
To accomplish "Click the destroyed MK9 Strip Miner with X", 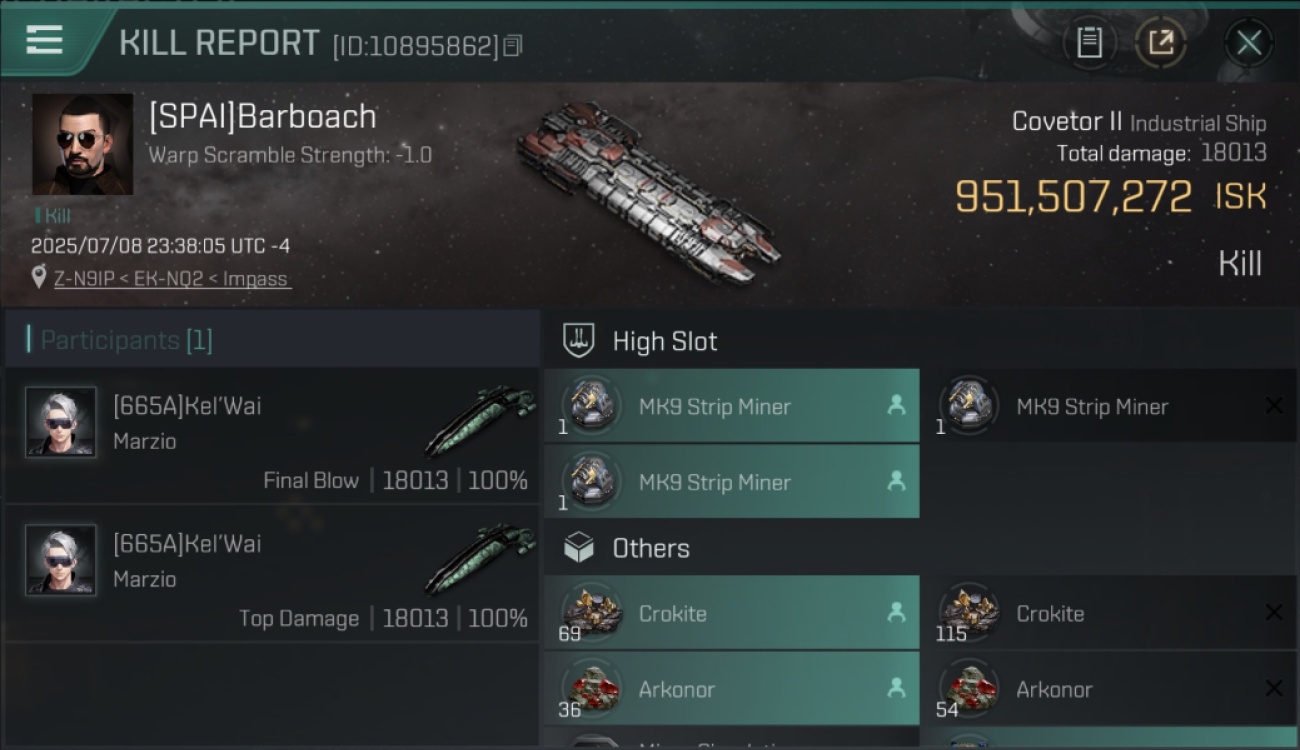I will click(x=1110, y=406).
